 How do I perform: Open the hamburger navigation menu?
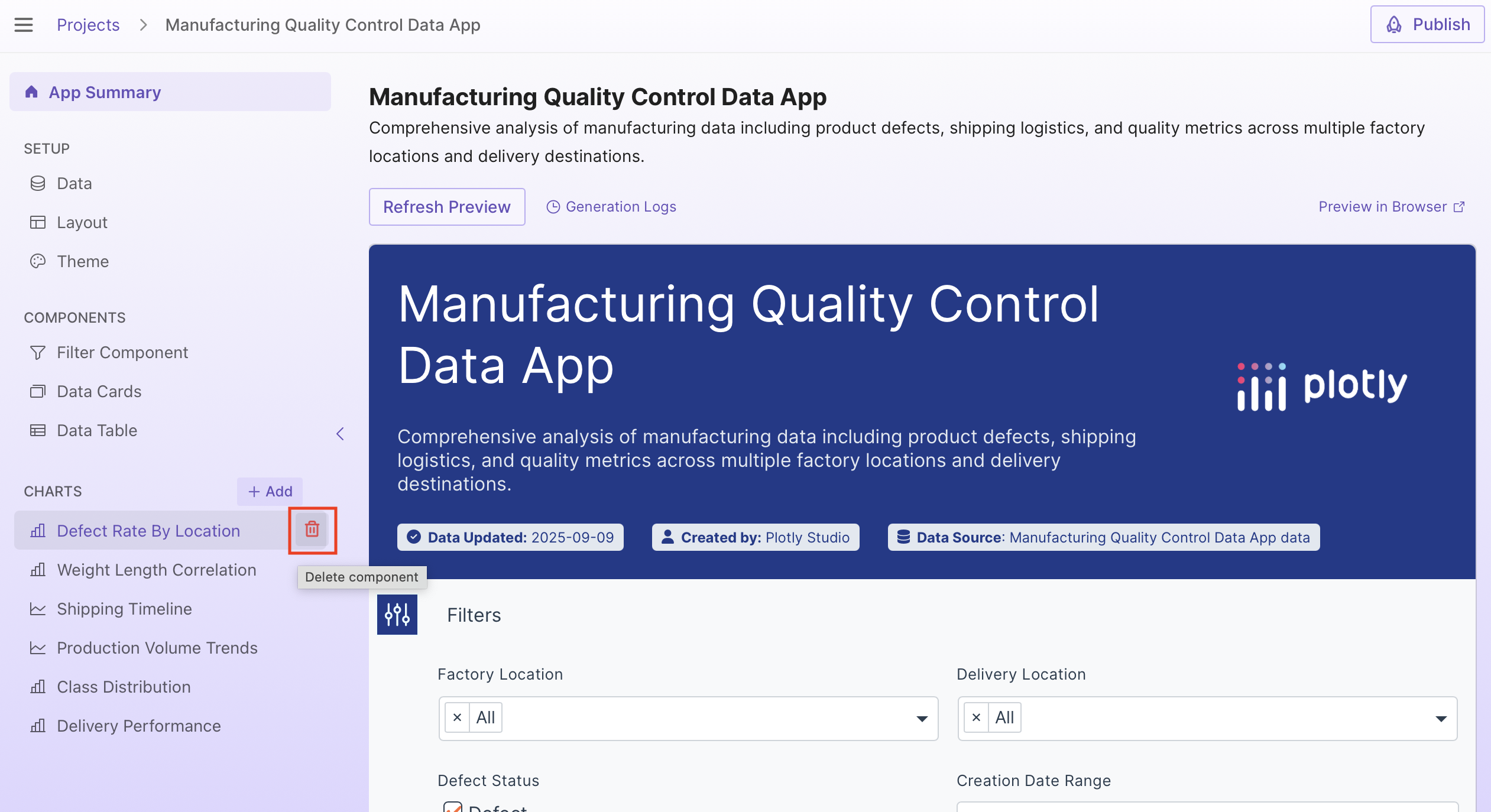tap(24, 25)
